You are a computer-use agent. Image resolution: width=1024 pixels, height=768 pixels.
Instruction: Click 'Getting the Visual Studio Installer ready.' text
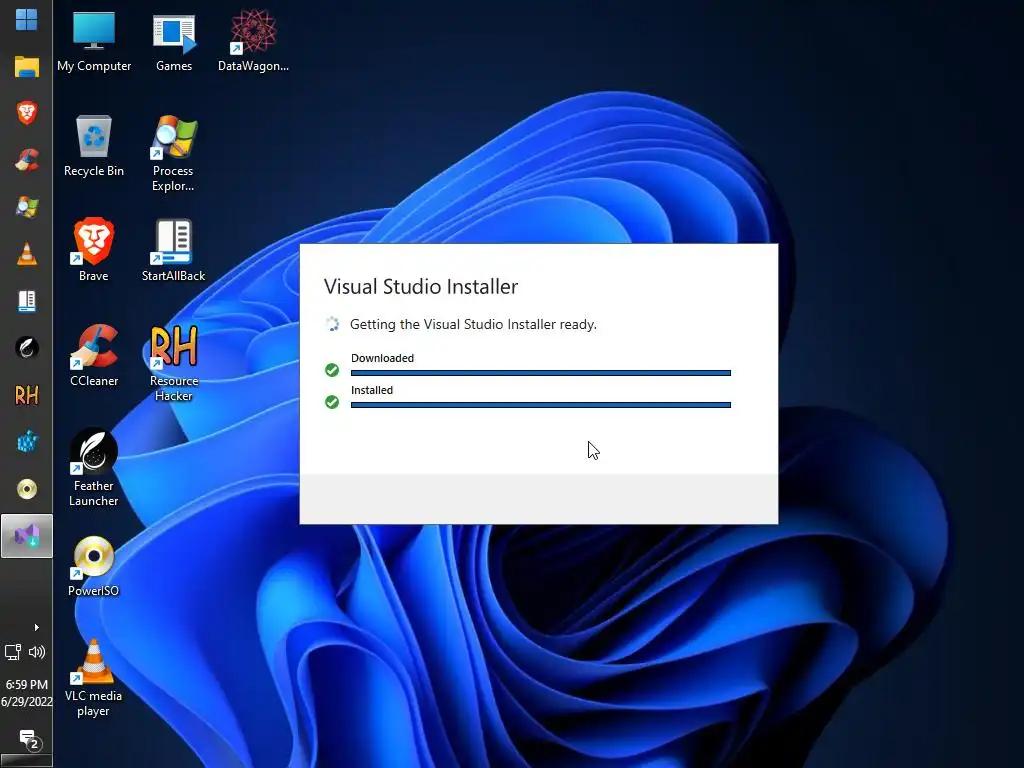pos(473,325)
